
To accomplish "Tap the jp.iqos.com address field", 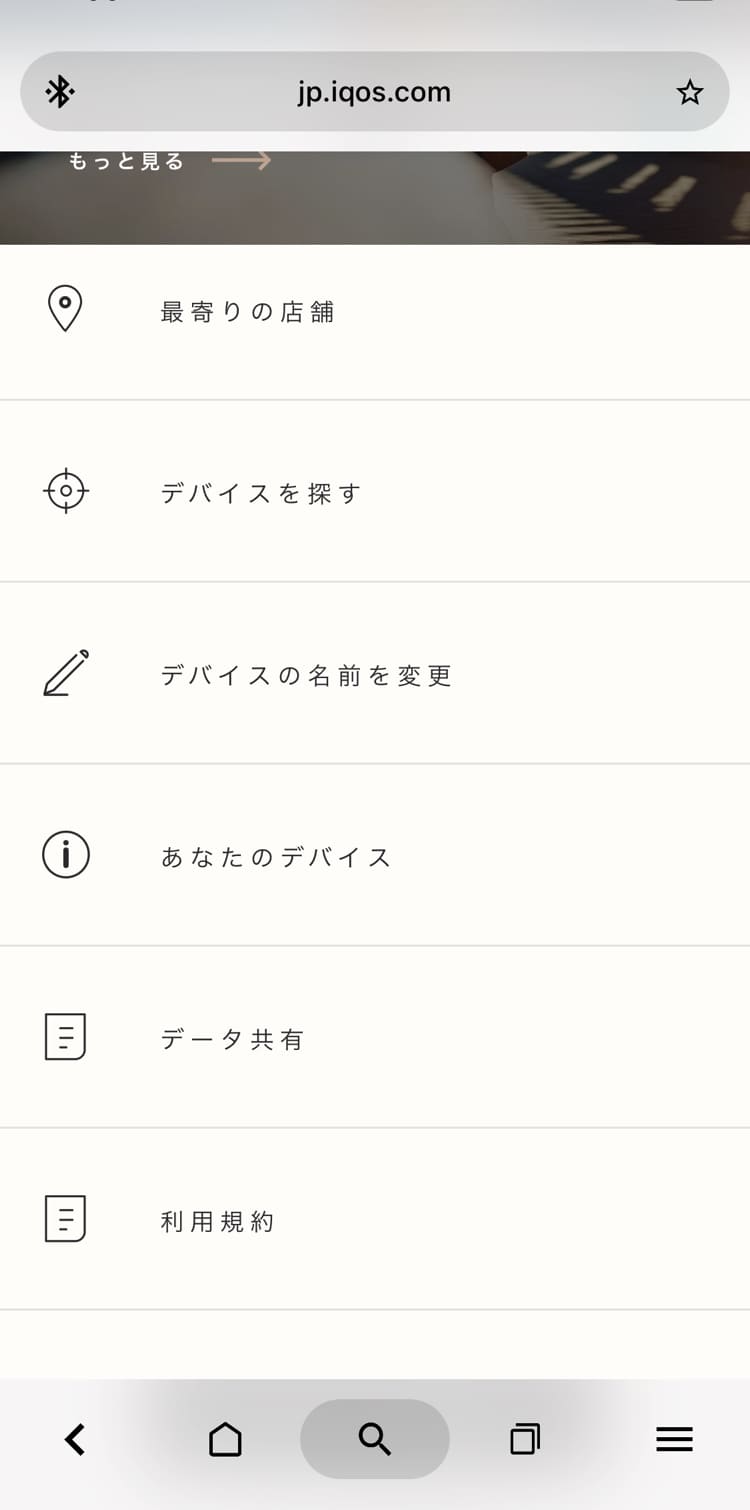I will (x=374, y=93).
